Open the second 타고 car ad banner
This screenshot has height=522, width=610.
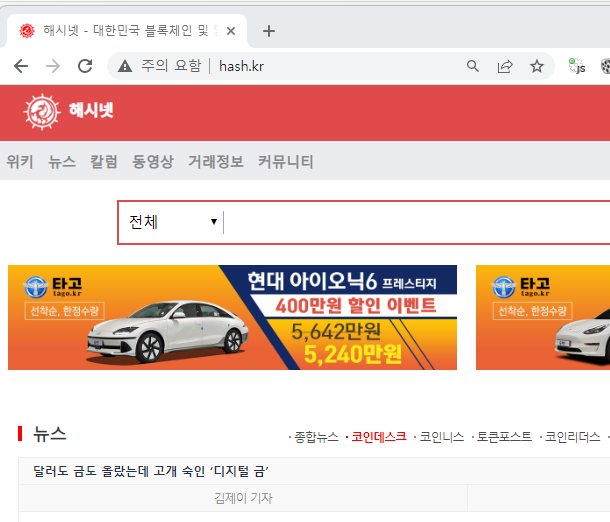pos(543,317)
